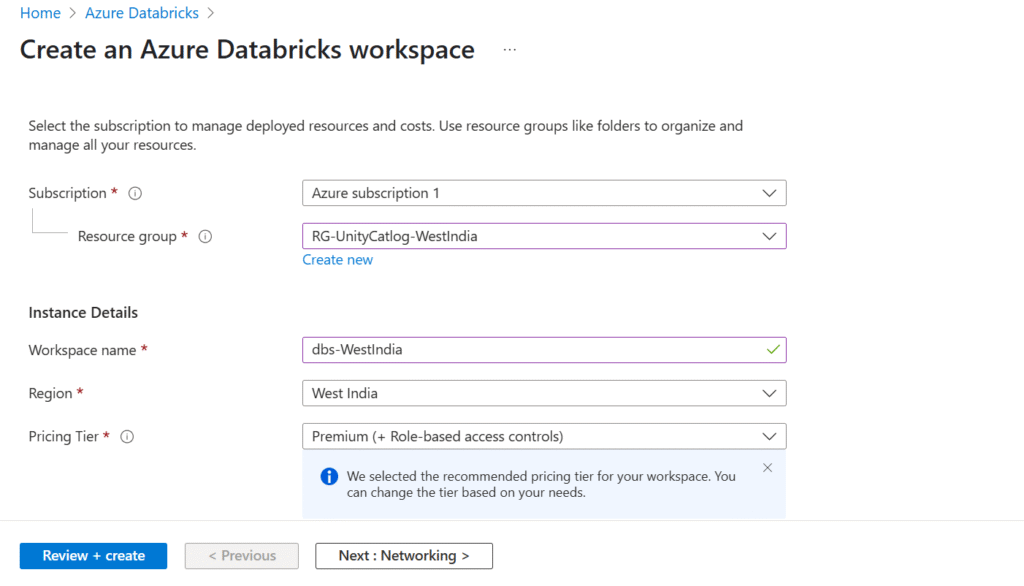Click the Resource group info icon

pos(205,236)
